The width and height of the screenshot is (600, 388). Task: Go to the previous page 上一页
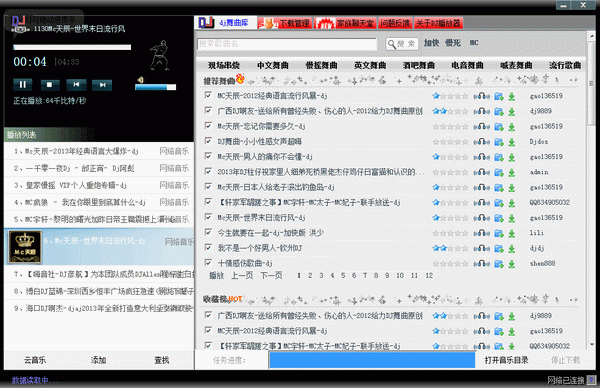(242, 276)
